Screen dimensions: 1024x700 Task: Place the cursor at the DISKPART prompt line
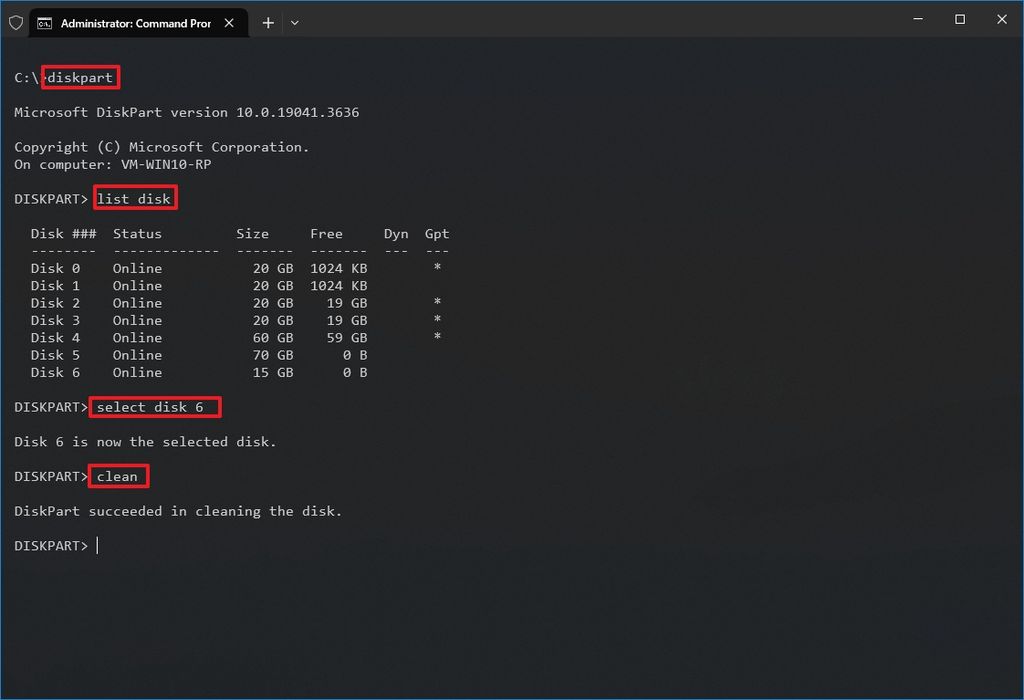click(96, 545)
